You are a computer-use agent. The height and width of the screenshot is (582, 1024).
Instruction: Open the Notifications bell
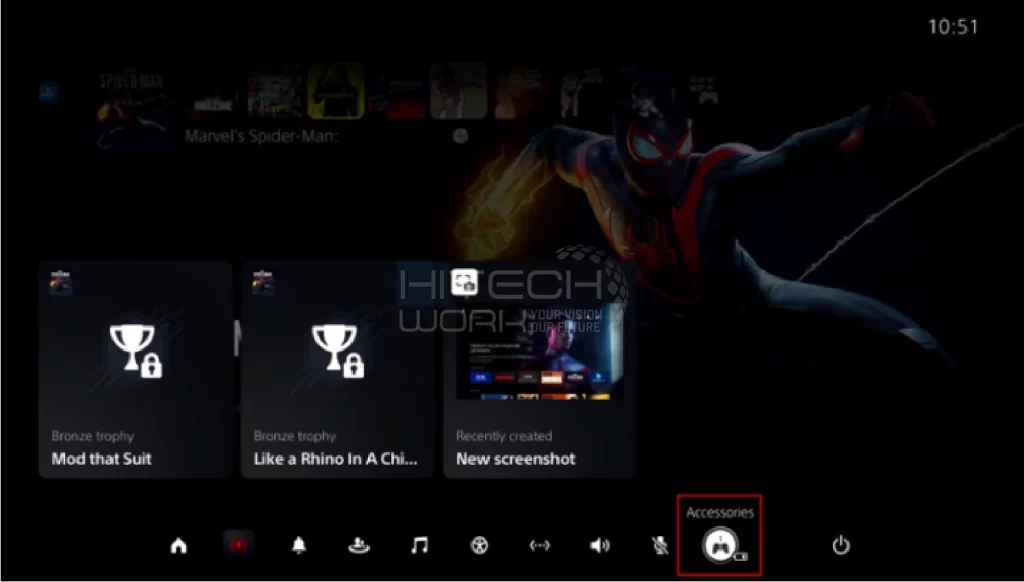pyautogui.click(x=298, y=545)
